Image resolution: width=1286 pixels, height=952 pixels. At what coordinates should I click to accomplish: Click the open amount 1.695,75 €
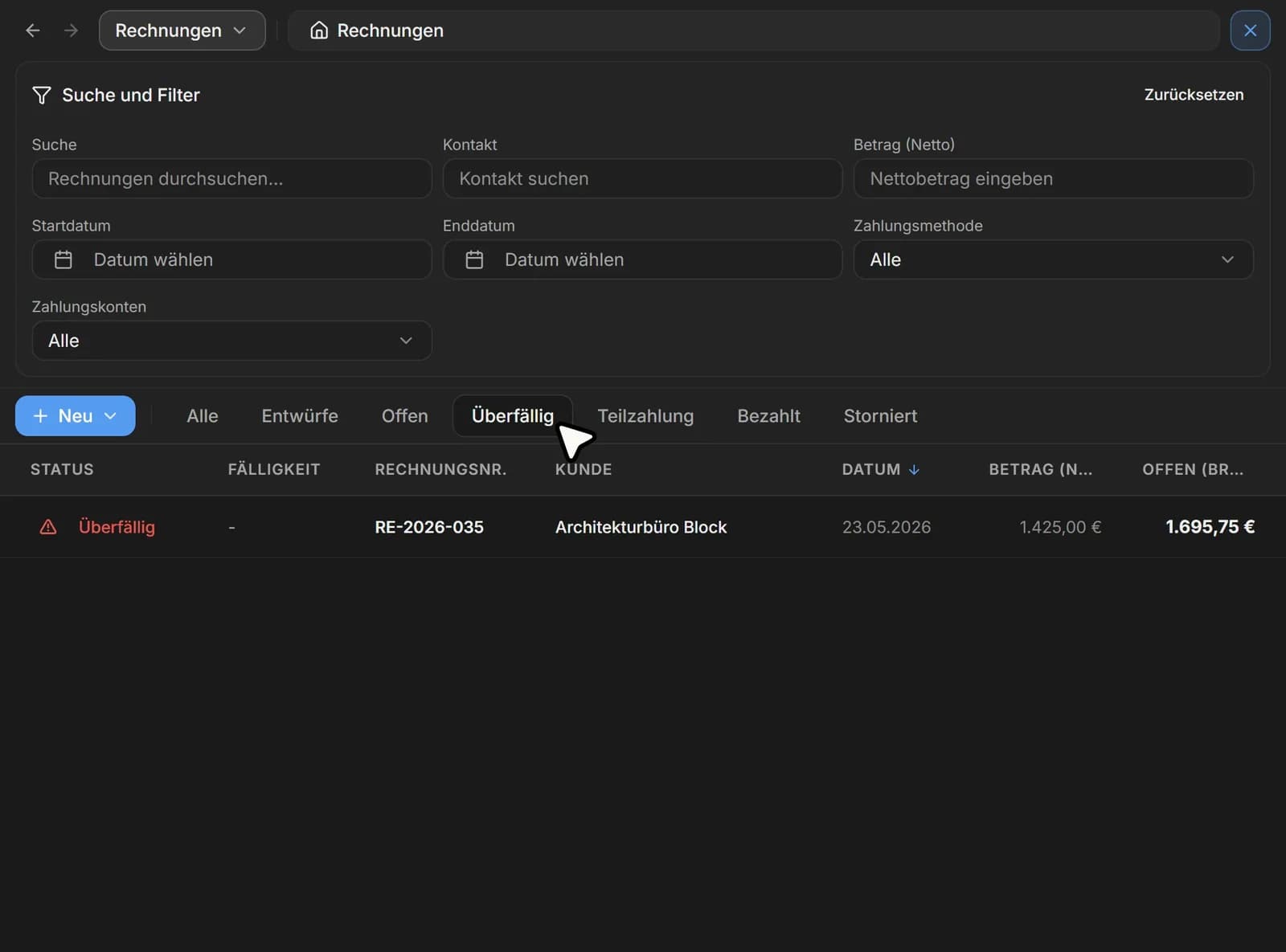tap(1210, 527)
